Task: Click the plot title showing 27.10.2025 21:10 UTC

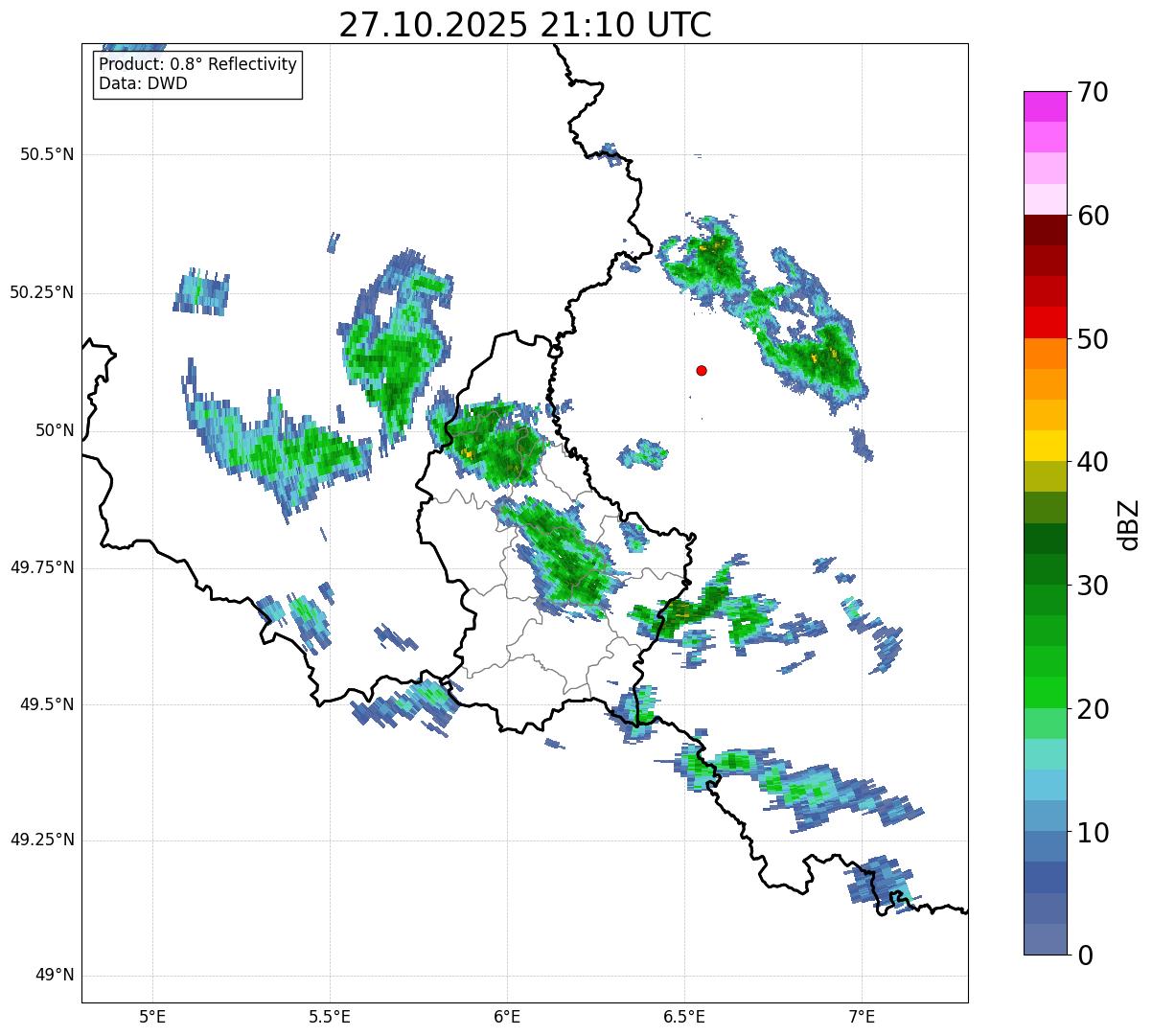Action: (x=524, y=25)
